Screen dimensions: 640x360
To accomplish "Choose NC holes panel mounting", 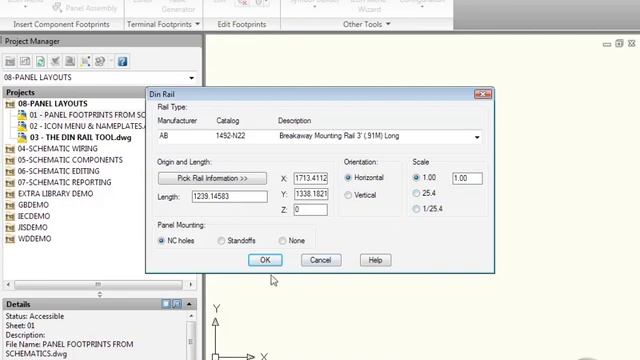I will 161,241.
